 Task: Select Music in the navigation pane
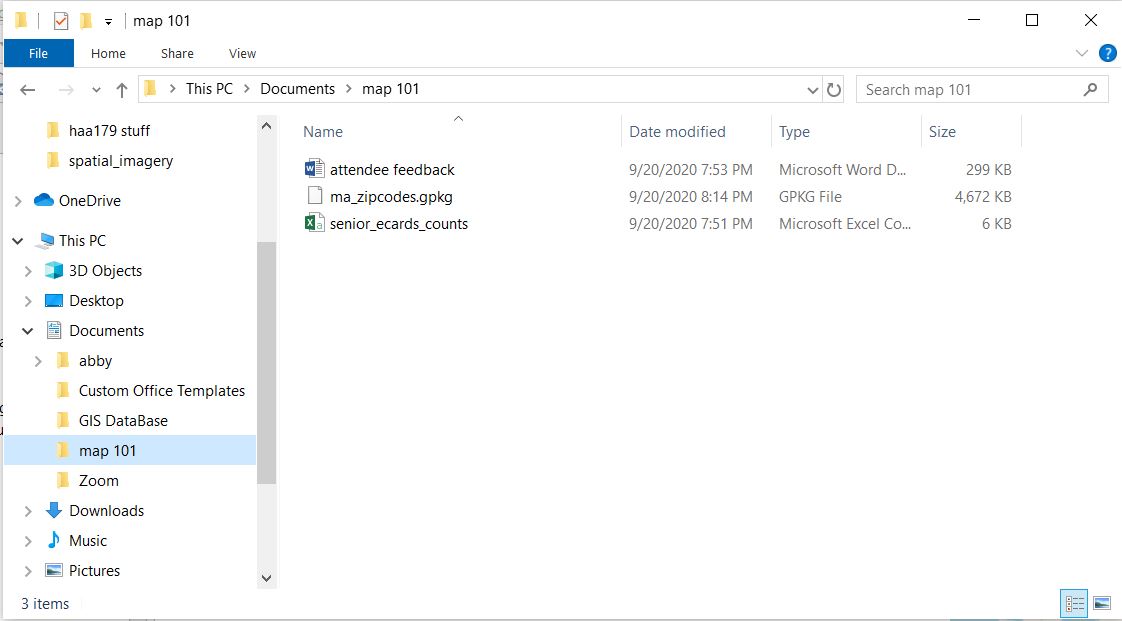87,541
